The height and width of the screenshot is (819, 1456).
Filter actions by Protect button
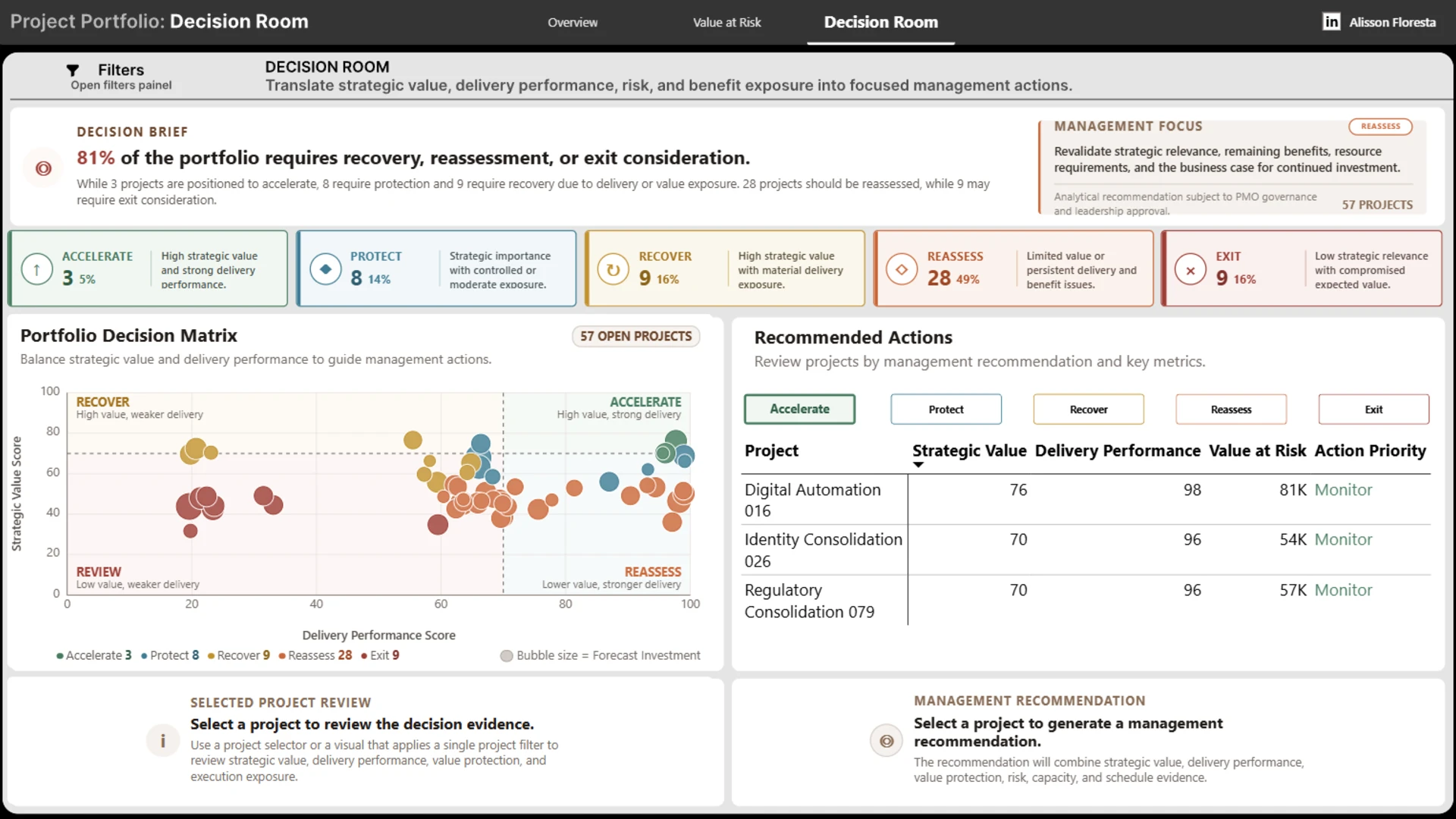click(x=946, y=409)
